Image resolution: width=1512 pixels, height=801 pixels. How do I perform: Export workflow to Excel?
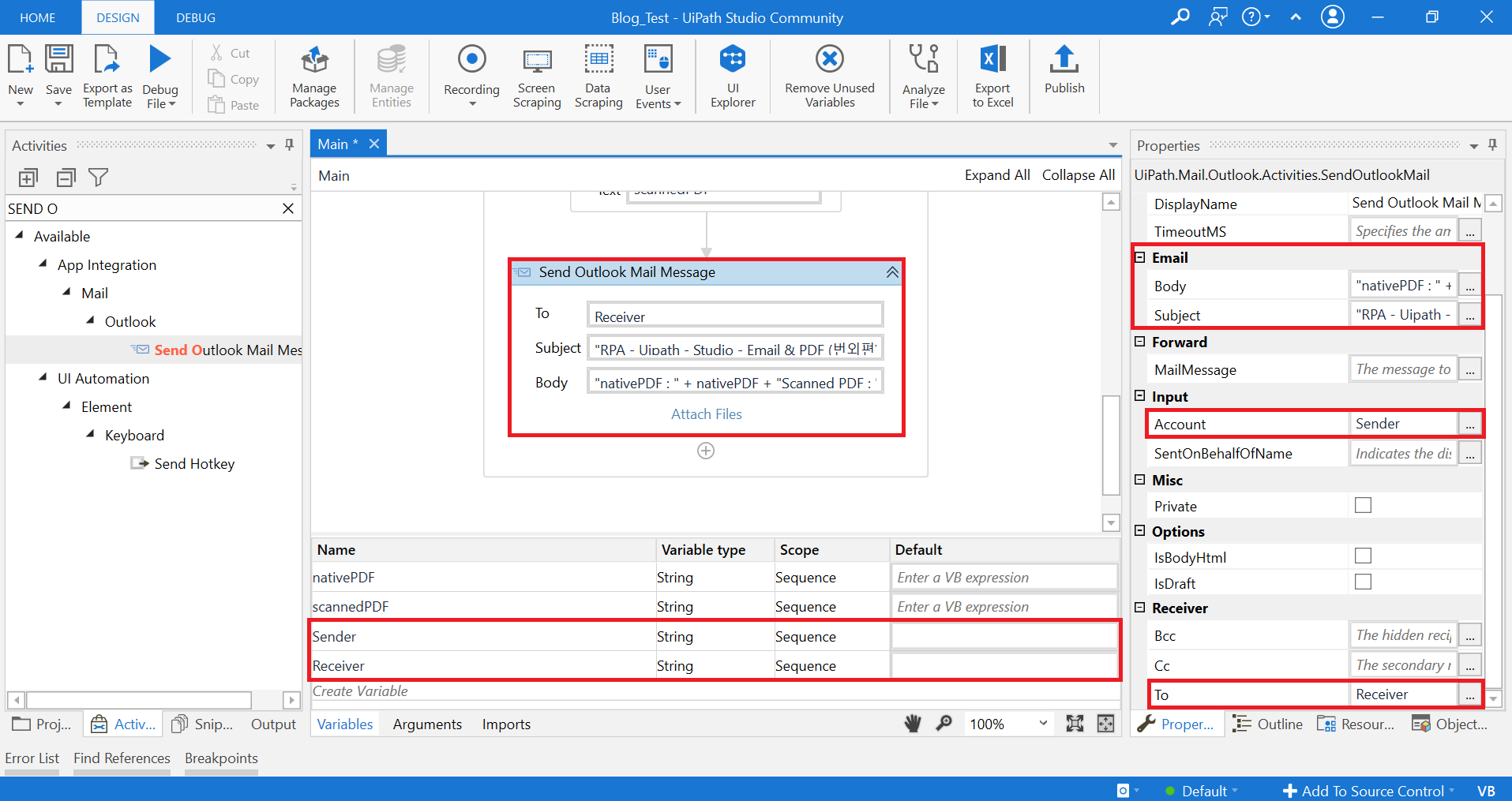(x=992, y=77)
